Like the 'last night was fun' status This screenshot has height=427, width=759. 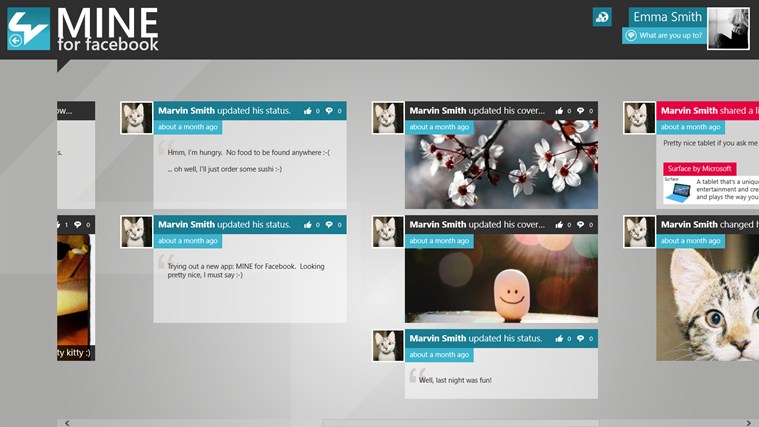coord(559,338)
